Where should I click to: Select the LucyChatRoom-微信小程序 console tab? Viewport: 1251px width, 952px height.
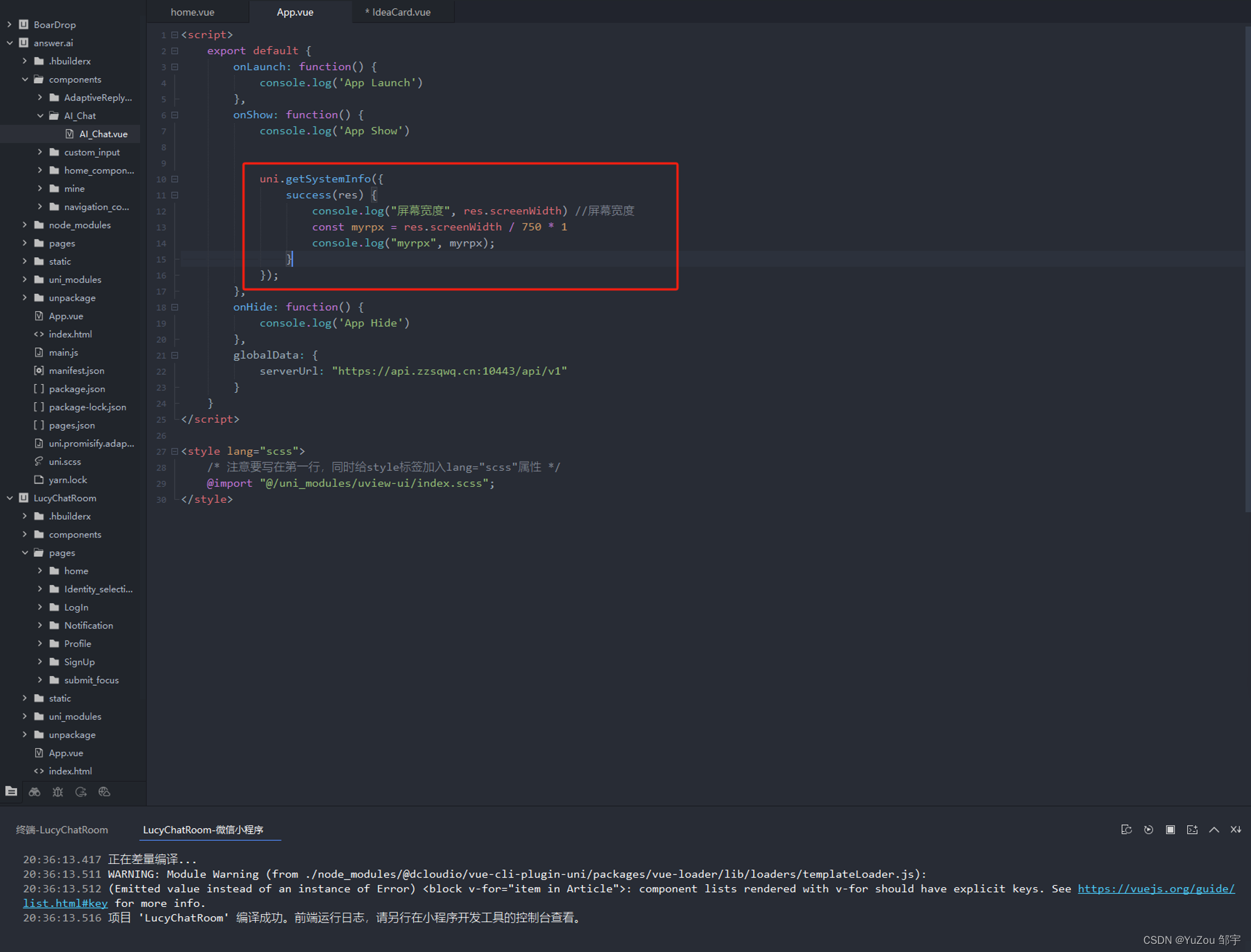click(203, 829)
